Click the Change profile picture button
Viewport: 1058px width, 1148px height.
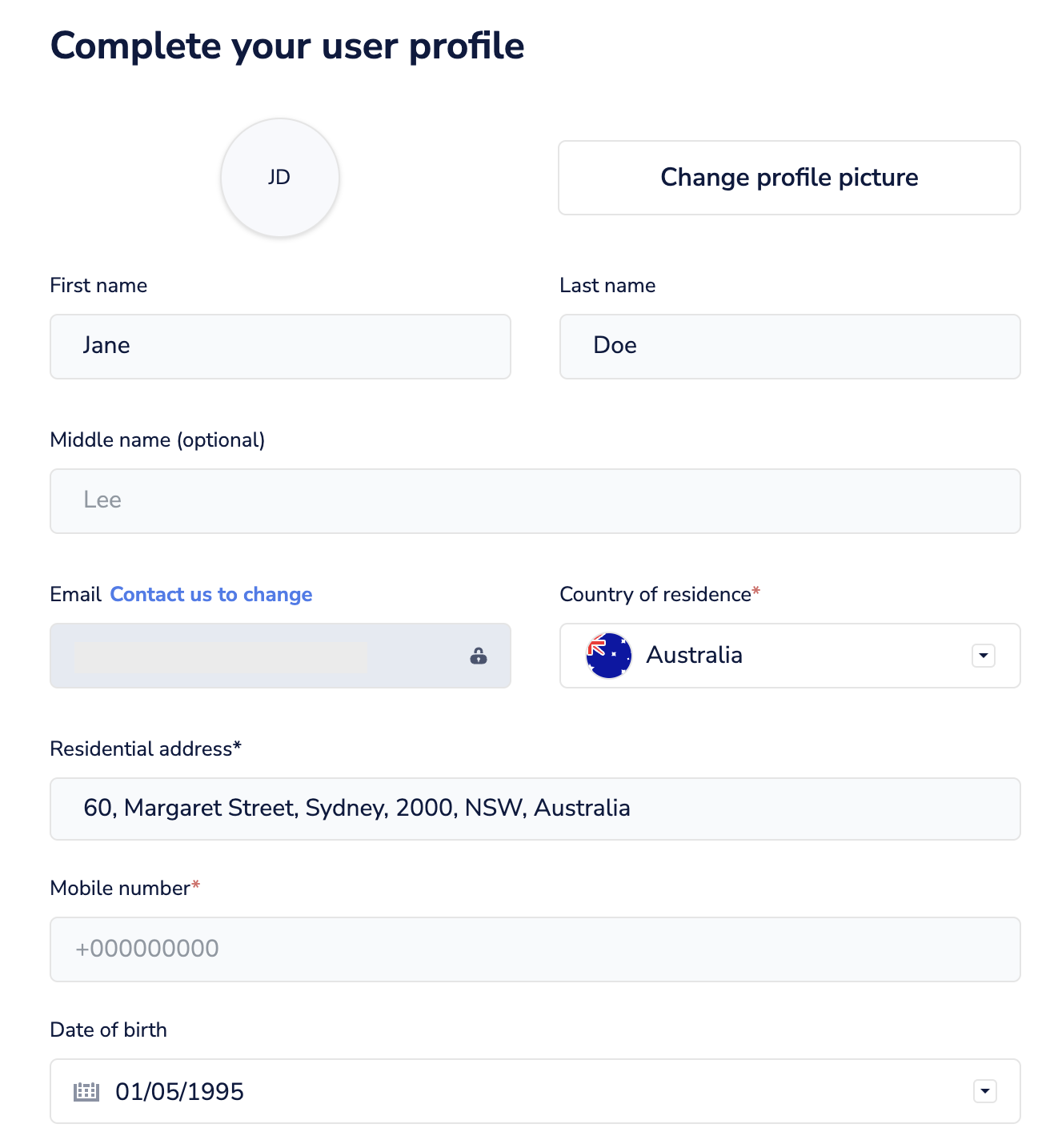[x=789, y=178]
